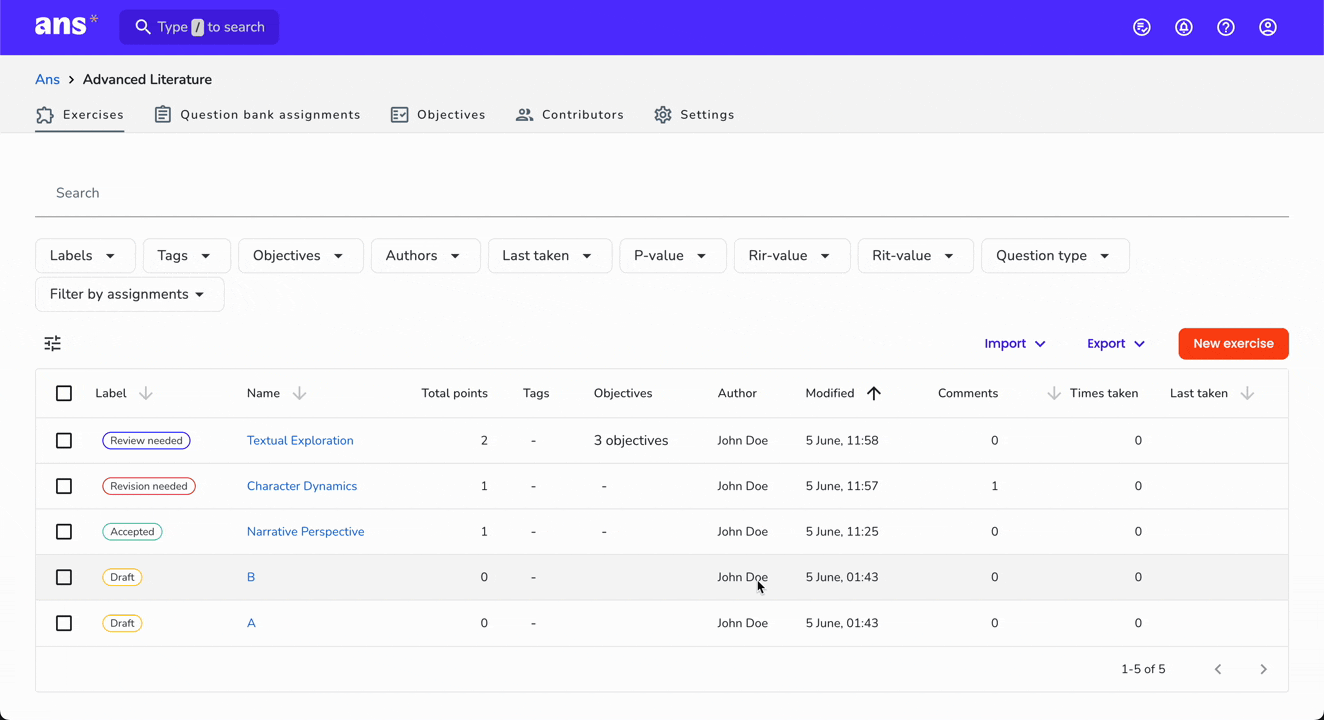Click the Total points column header
The image size is (1324, 720).
455,393
